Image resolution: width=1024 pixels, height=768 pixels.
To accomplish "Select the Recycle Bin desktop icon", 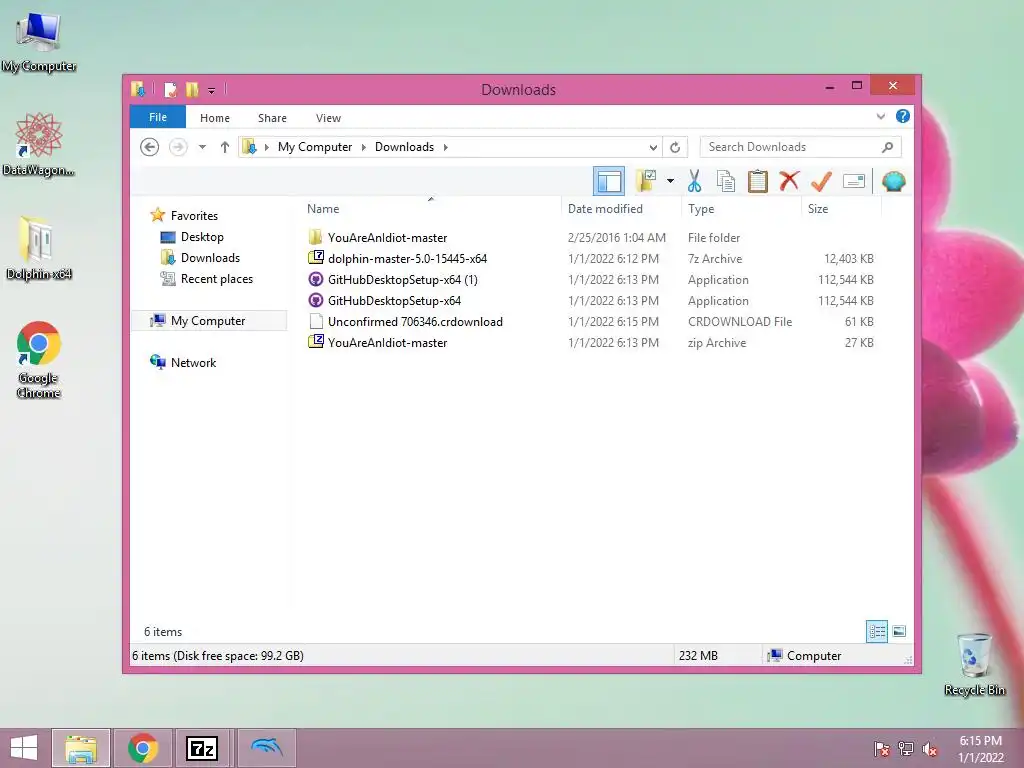I will 974,664.
